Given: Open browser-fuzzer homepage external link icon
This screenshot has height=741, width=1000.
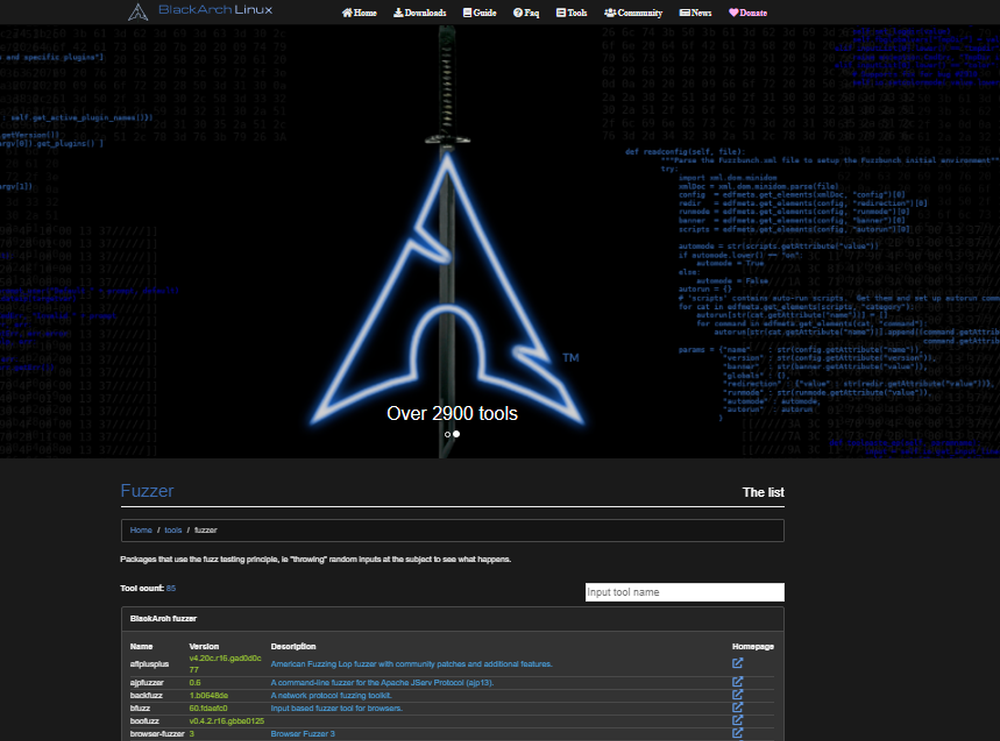Looking at the screenshot, I should click(737, 733).
